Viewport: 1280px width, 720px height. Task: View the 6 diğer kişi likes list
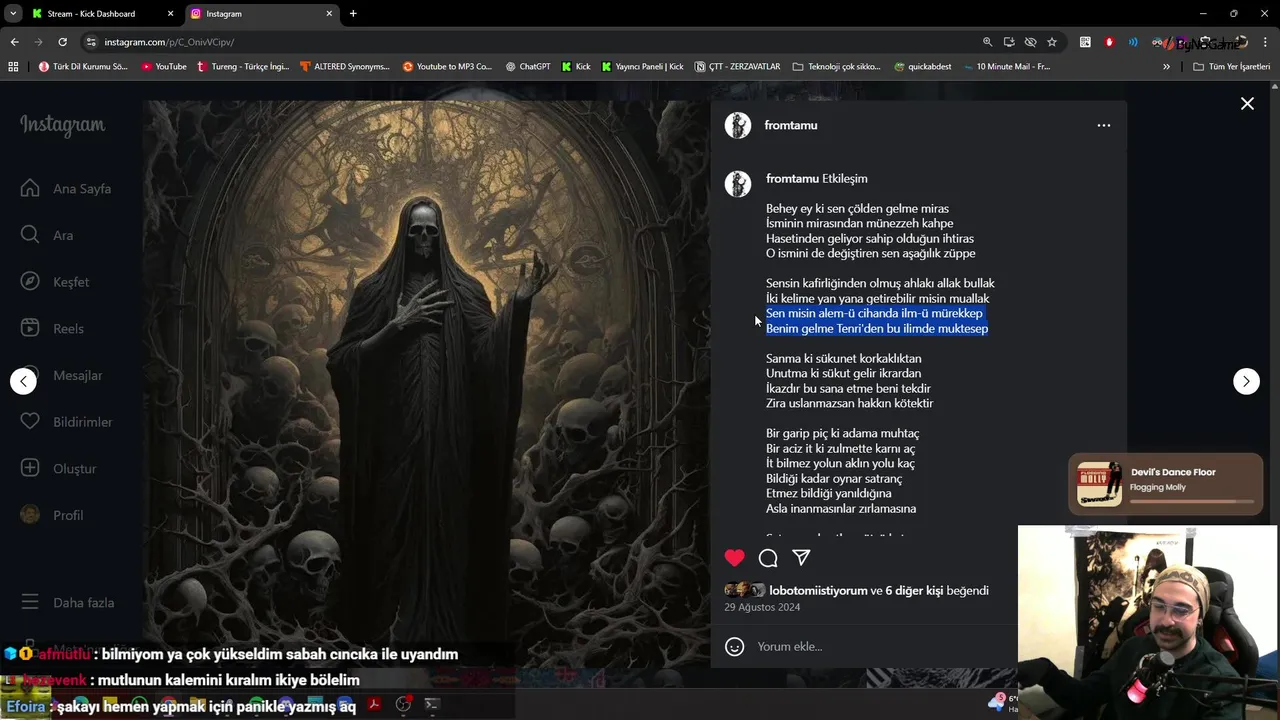(914, 591)
